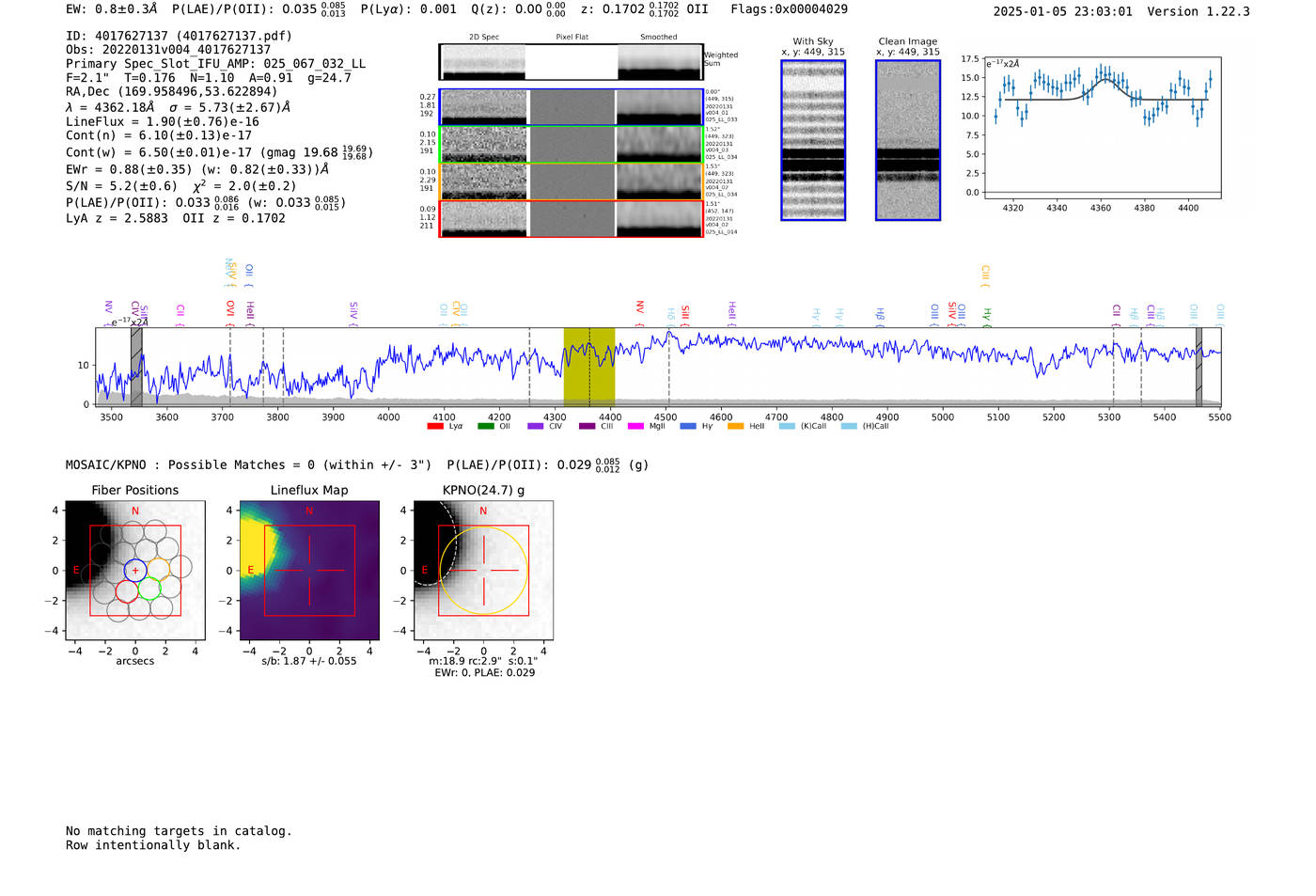Select the orange-bordered 2D spectrum row
The width and height of the screenshot is (1316, 896).
pos(572,181)
